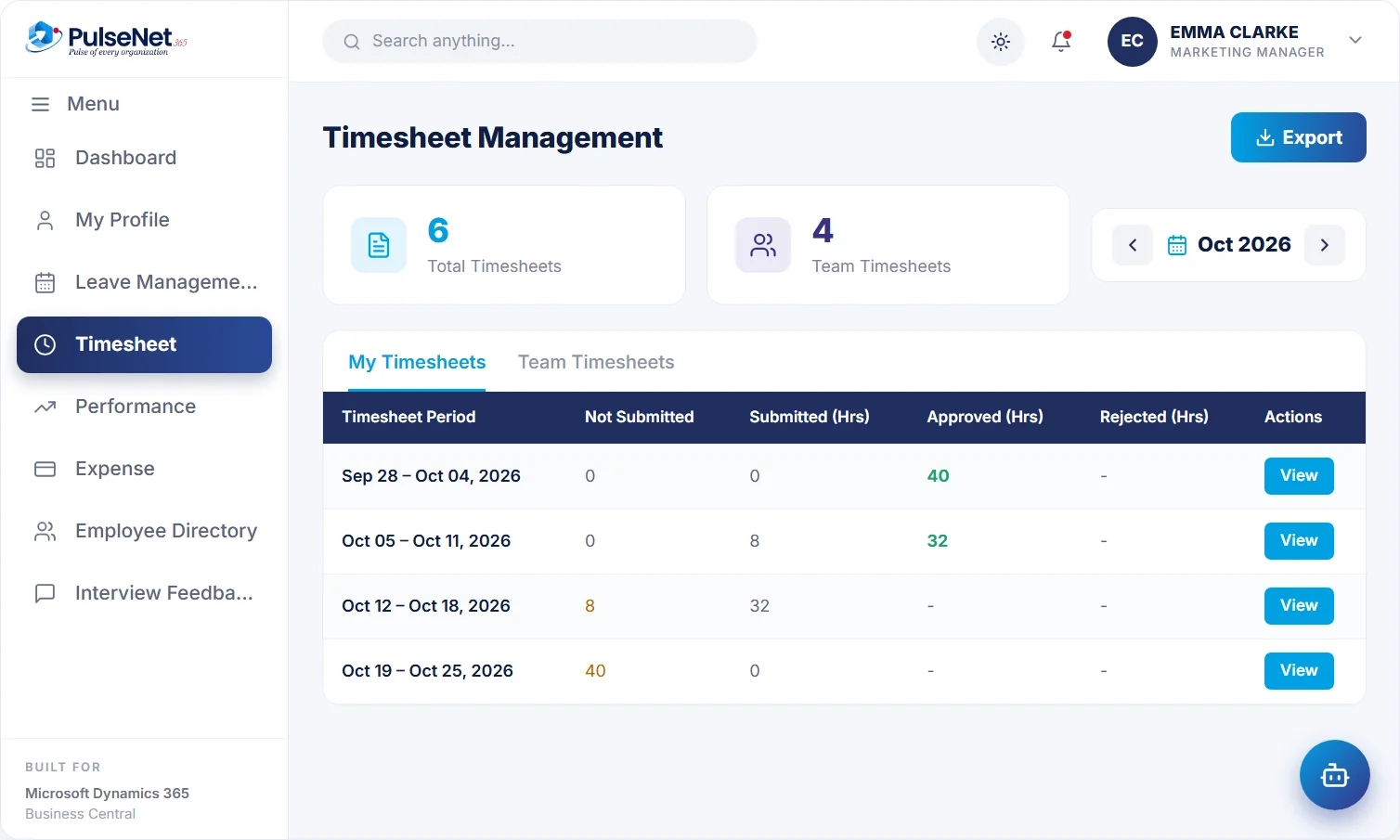Click Submitted (Hrs) column header
Viewport: 1400px width, 840px height.
point(810,417)
